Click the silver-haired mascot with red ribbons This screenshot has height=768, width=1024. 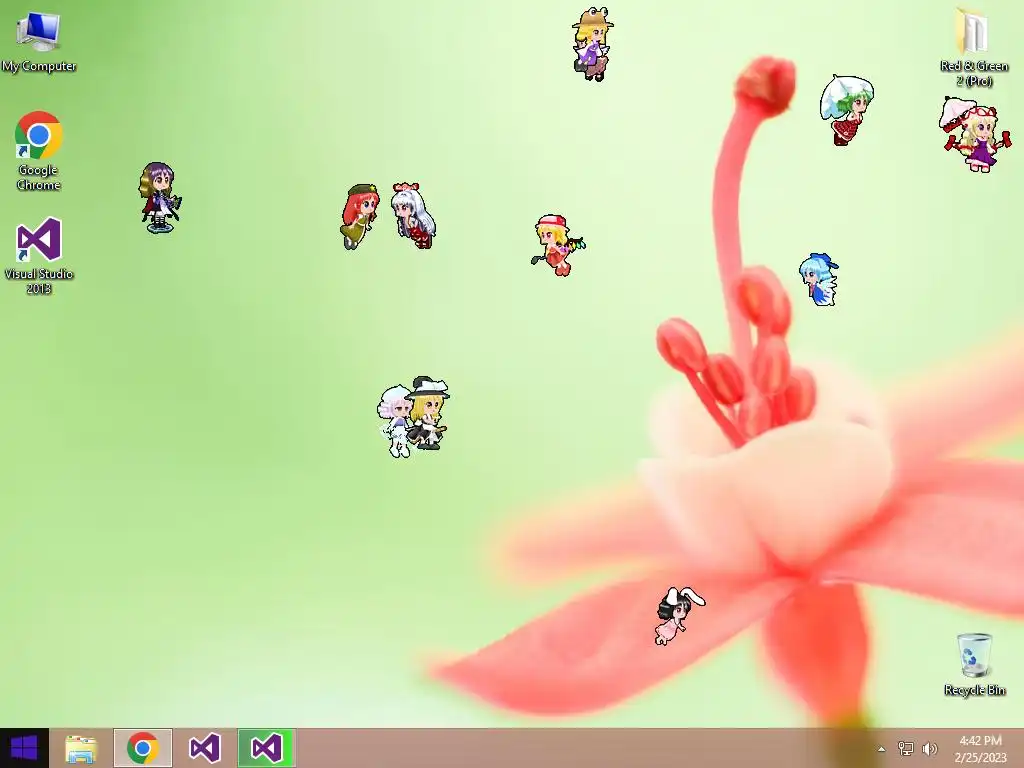[413, 215]
